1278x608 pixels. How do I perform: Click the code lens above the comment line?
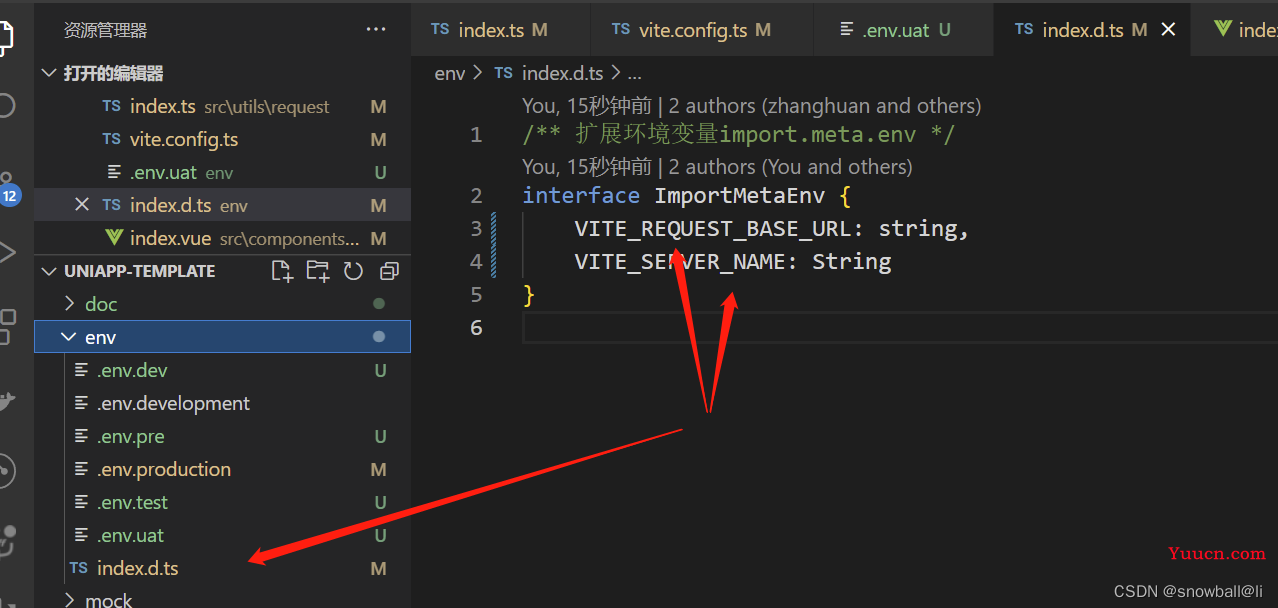pyautogui.click(x=751, y=106)
